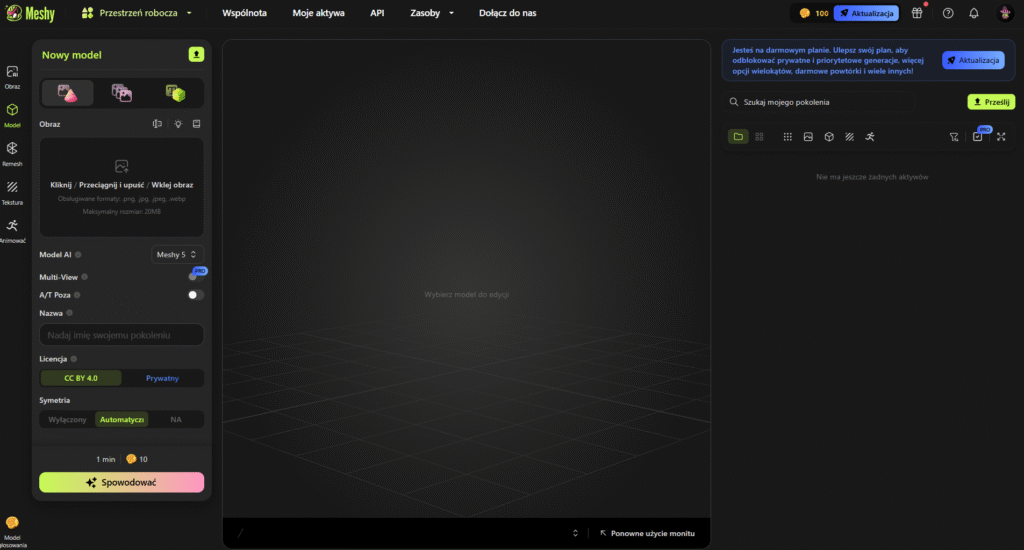Select the Tekstura sidebar tool

[12, 190]
